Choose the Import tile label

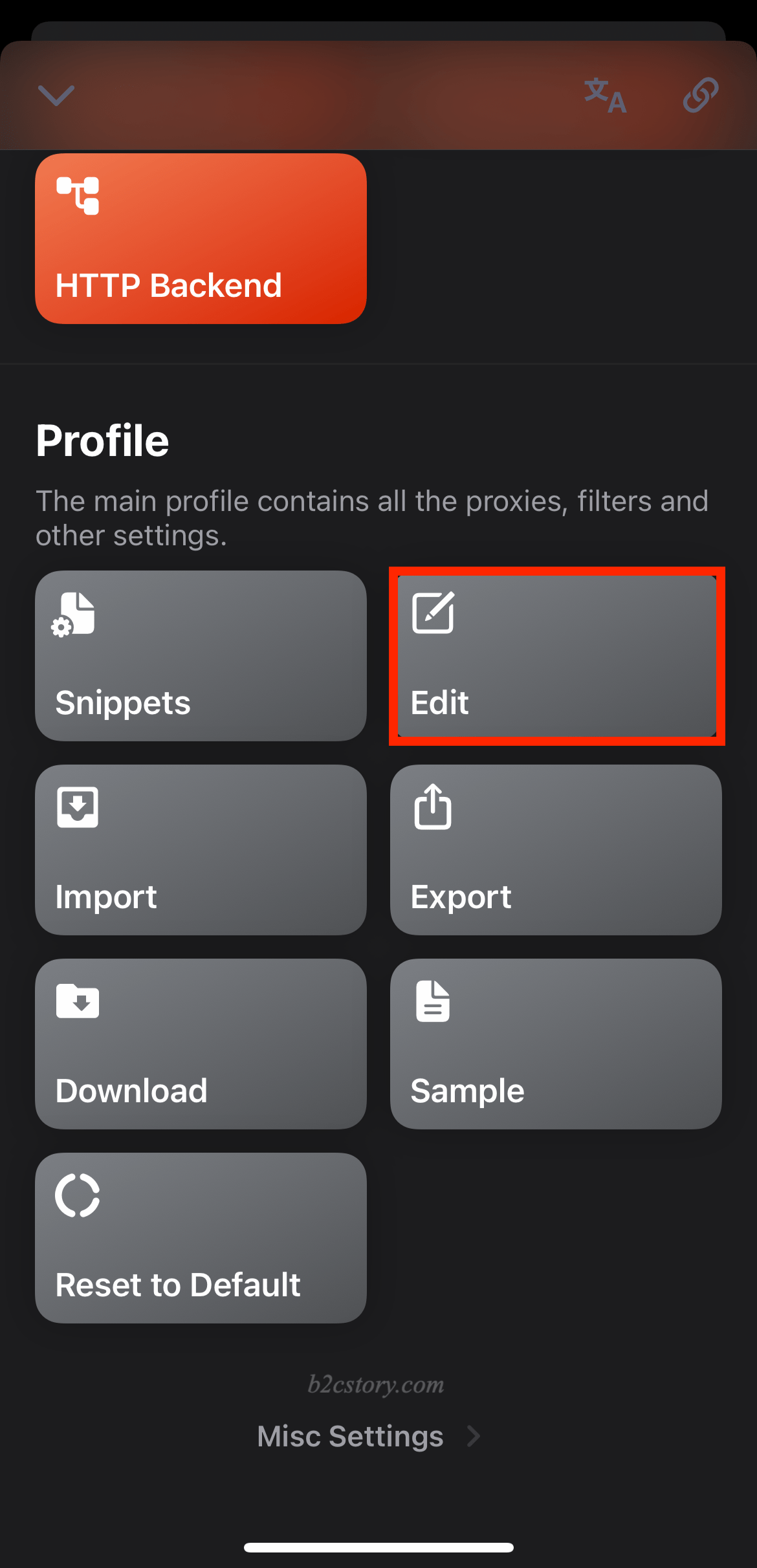106,897
